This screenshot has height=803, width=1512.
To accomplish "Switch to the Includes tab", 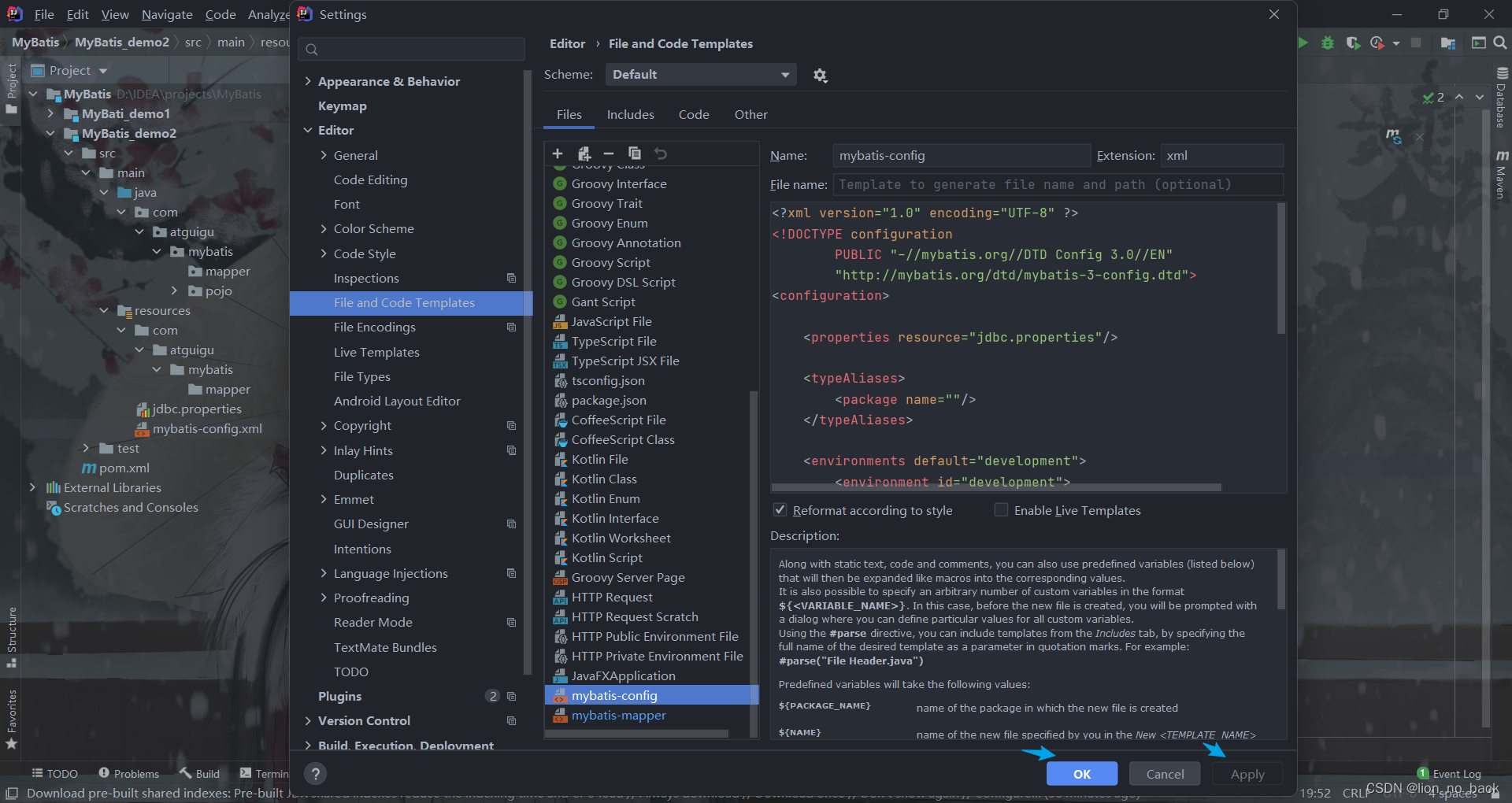I will (x=630, y=115).
